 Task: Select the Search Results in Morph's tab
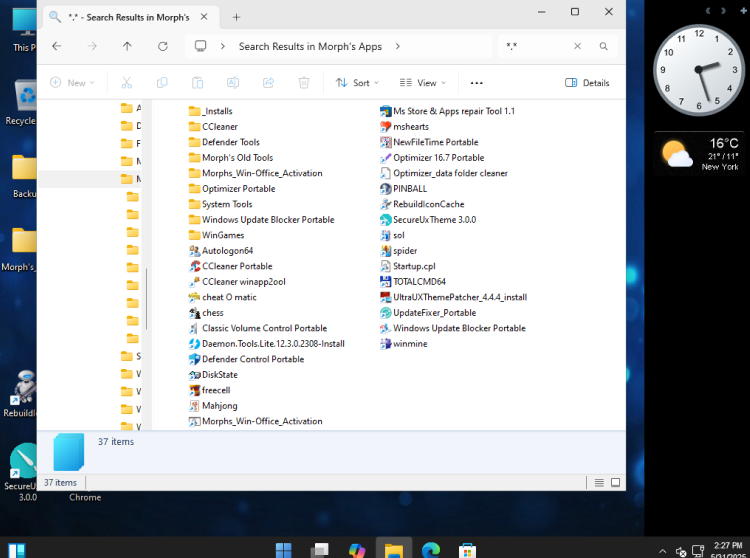tap(128, 17)
